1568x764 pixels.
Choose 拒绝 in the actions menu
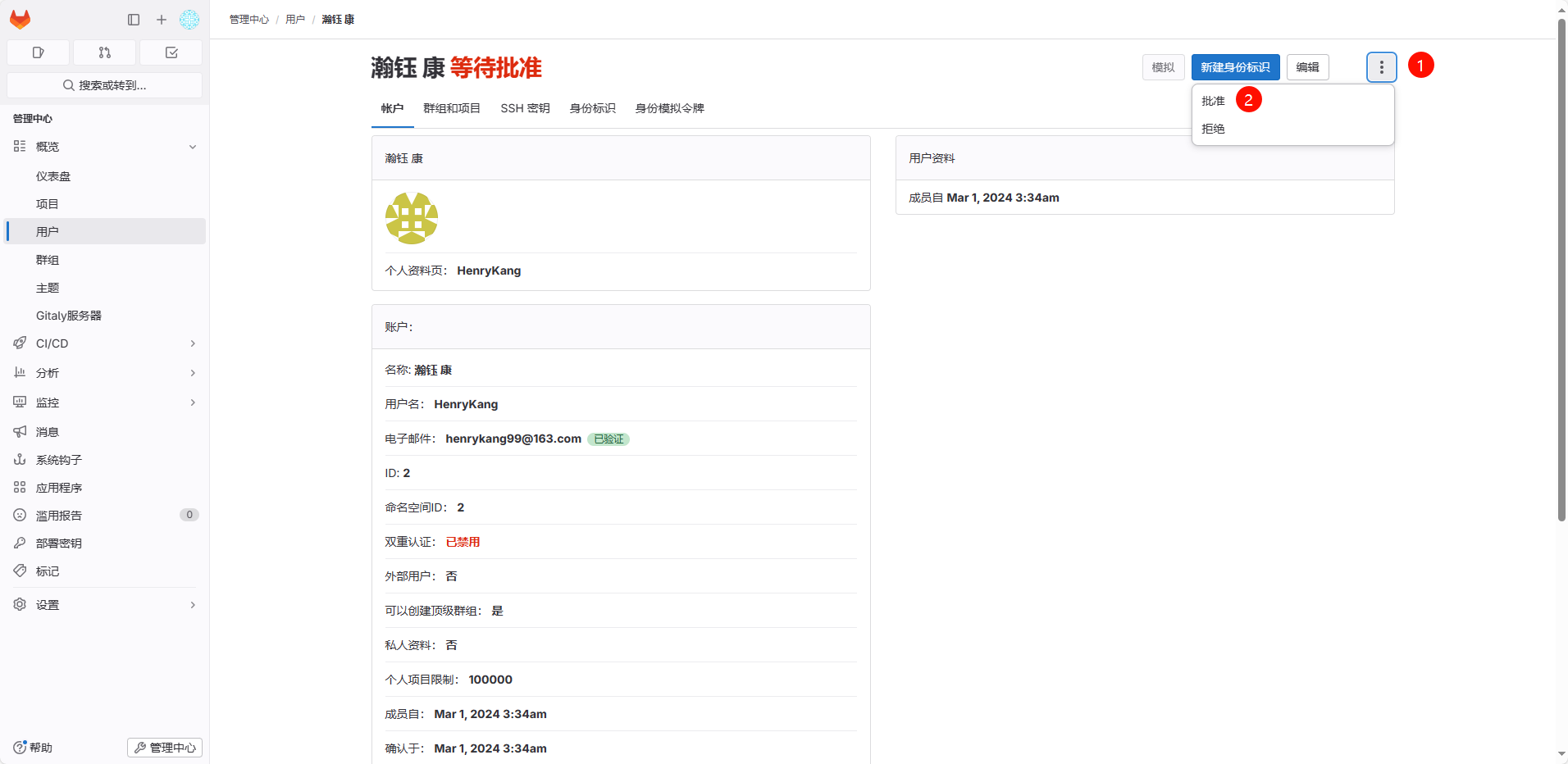(1214, 129)
